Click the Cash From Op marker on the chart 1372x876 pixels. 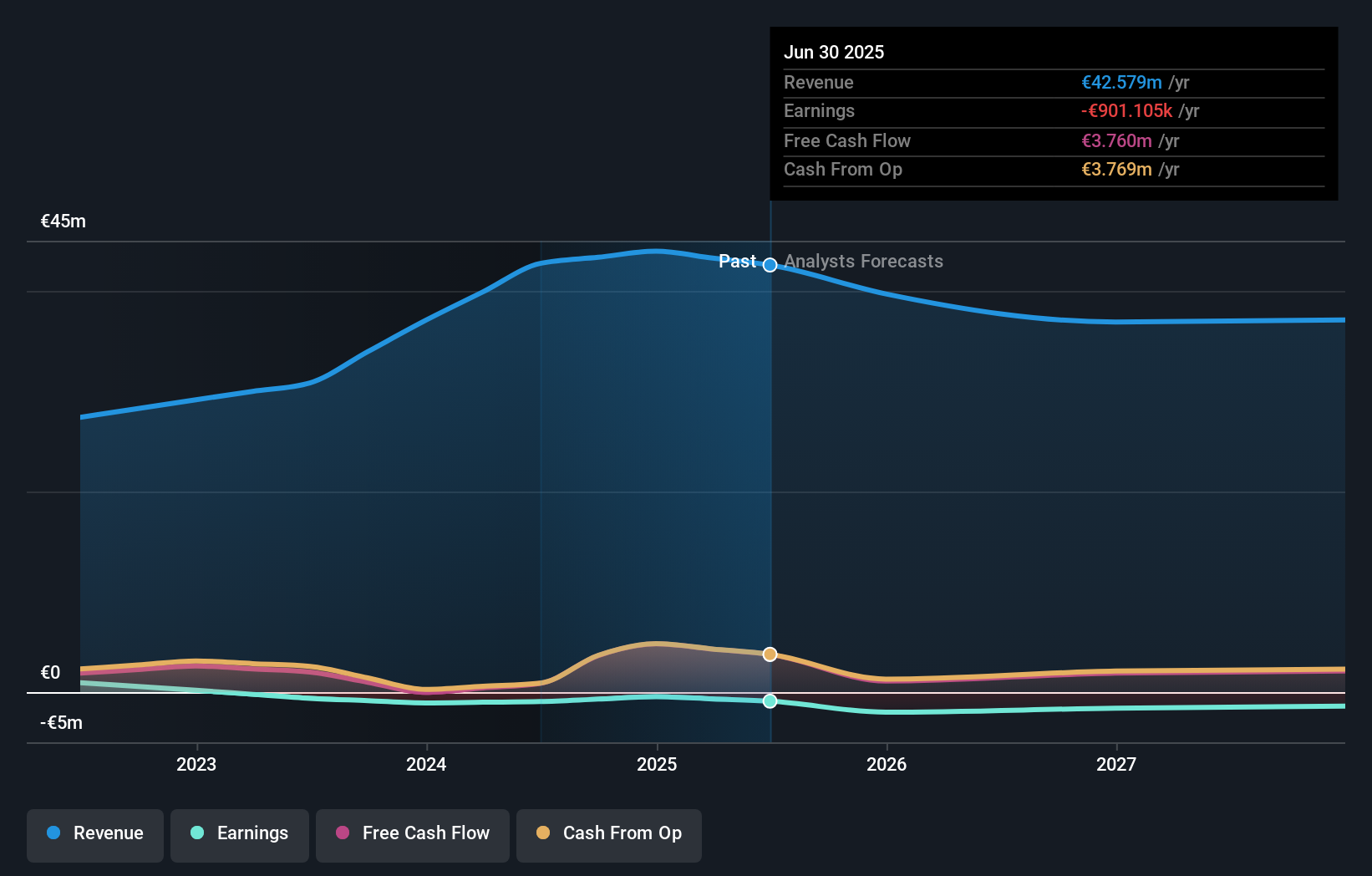point(770,654)
